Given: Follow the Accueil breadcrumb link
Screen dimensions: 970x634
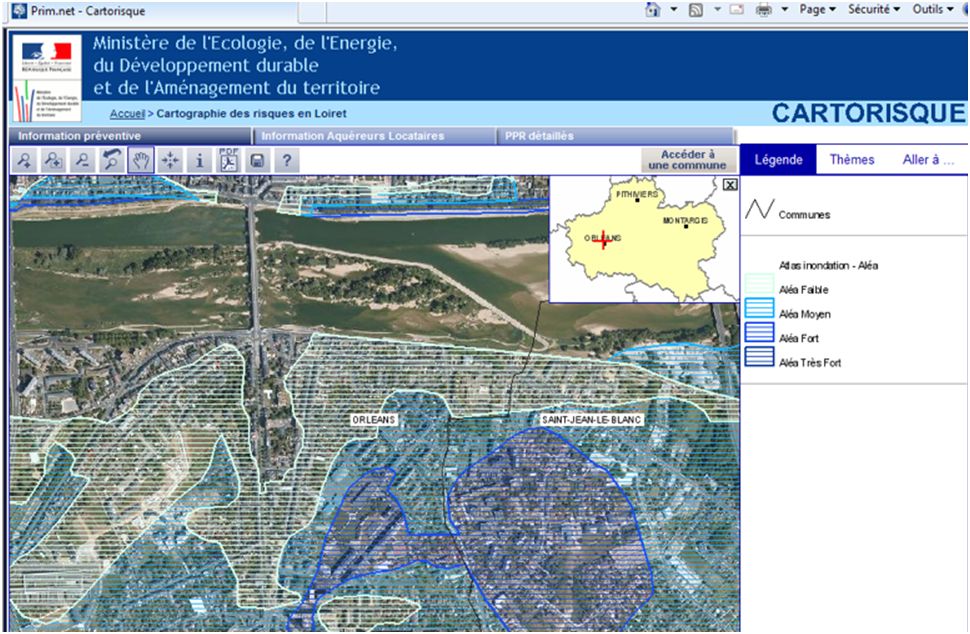Looking at the screenshot, I should point(127,114).
